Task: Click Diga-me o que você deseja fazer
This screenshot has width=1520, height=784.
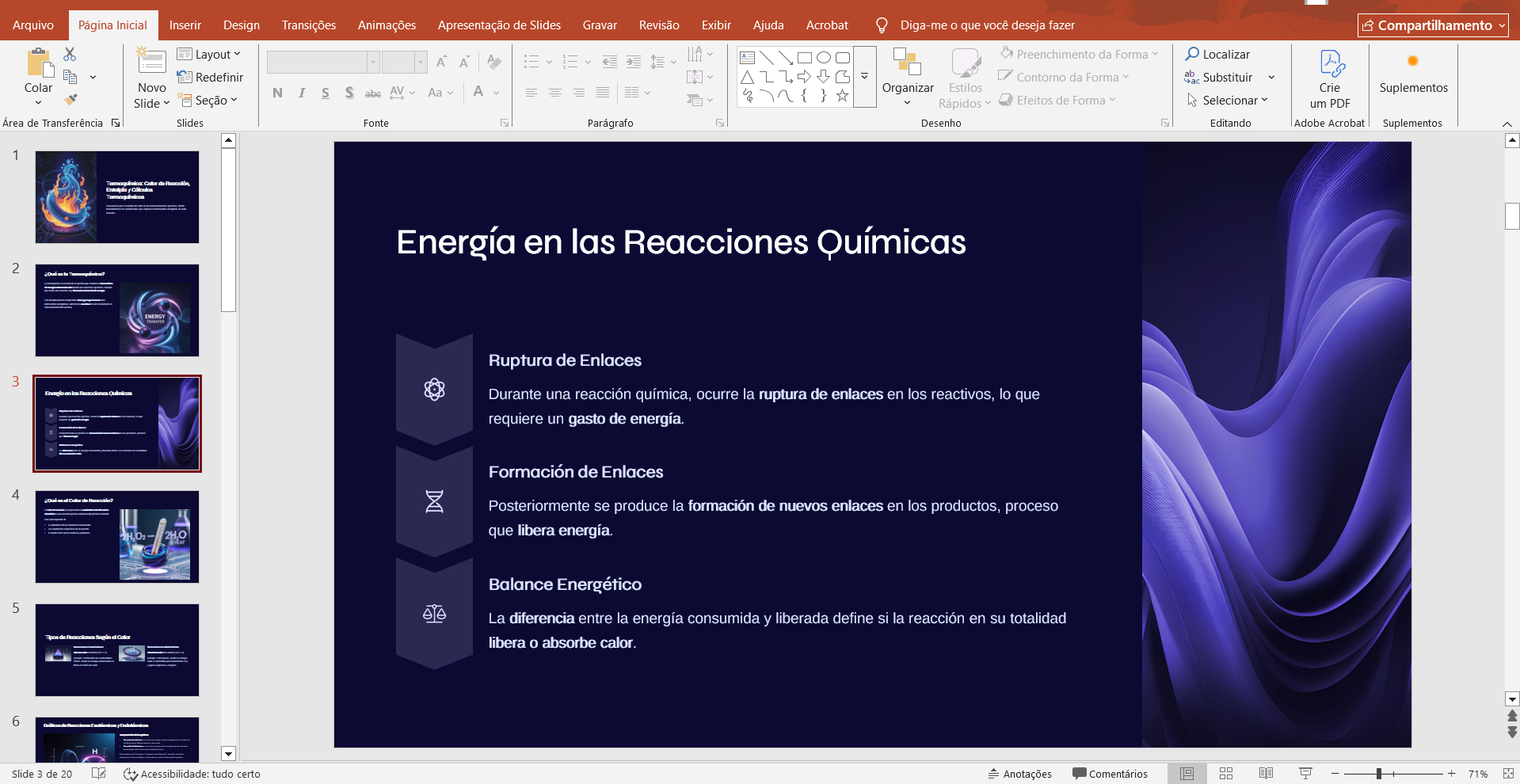Action: 987,25
